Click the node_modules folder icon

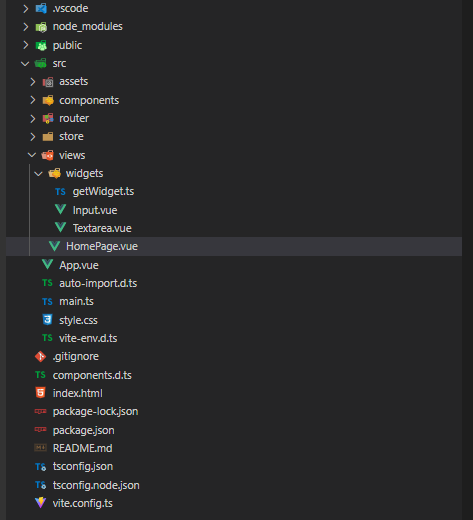41,27
